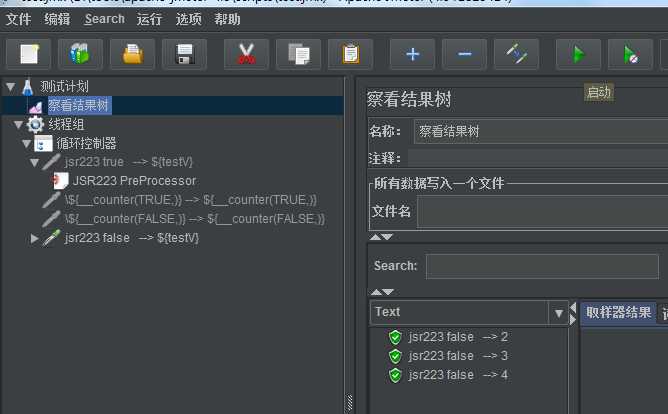Select 察看结果树 in the tree
Screen dimensions: 668x414
[79, 105]
